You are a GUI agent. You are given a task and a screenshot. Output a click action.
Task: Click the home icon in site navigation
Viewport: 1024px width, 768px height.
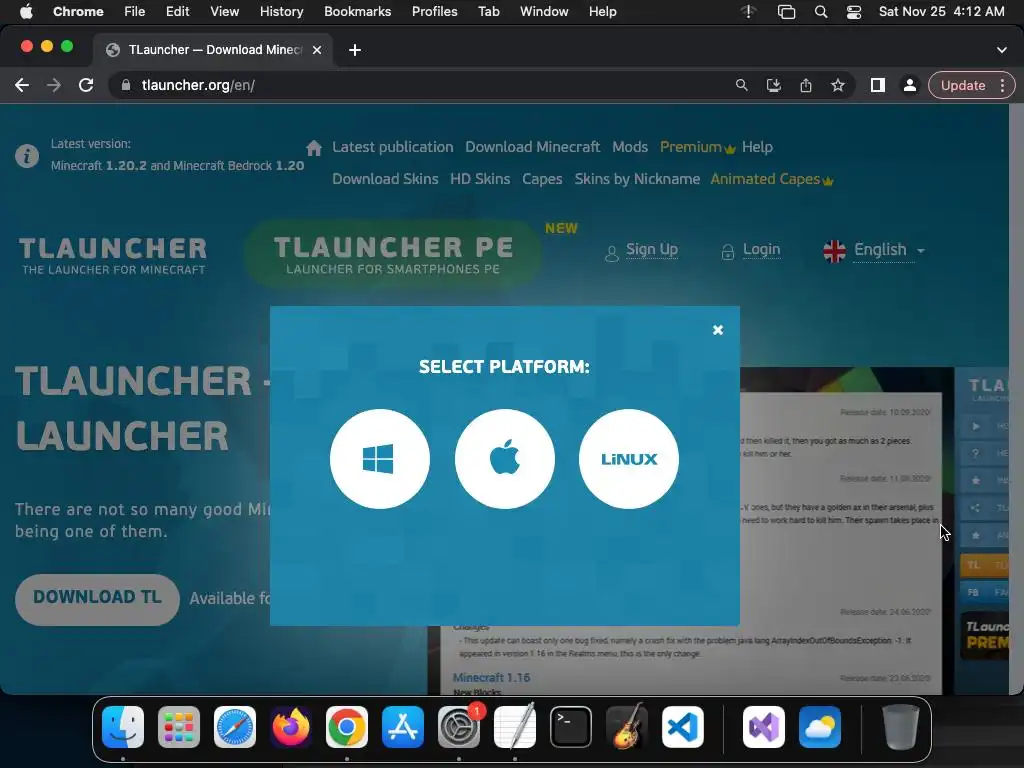313,148
